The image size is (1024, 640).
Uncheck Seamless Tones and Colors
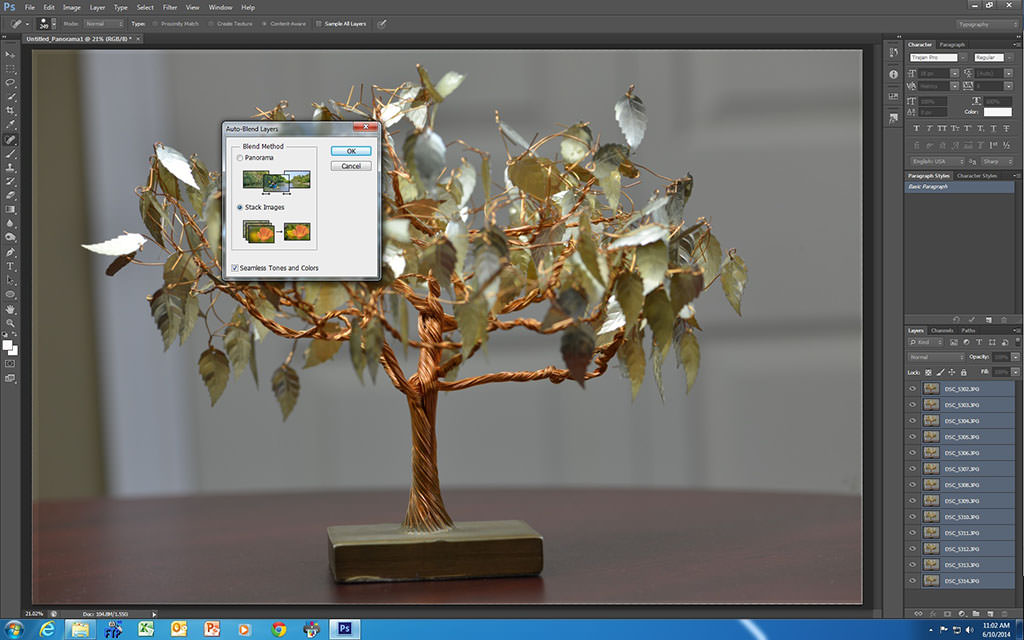click(x=234, y=268)
